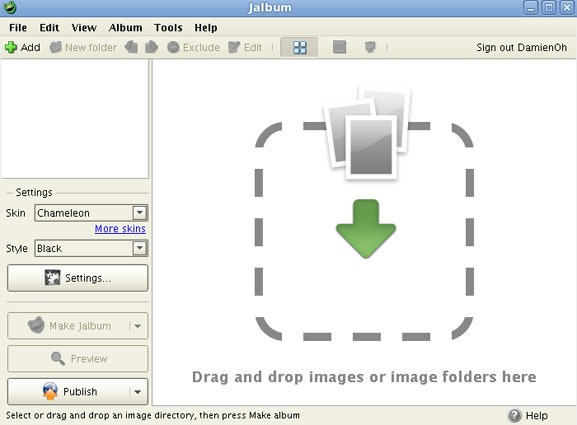Image resolution: width=577 pixels, height=425 pixels.
Task: Switch to the single image view icon
Action: click(x=339, y=47)
